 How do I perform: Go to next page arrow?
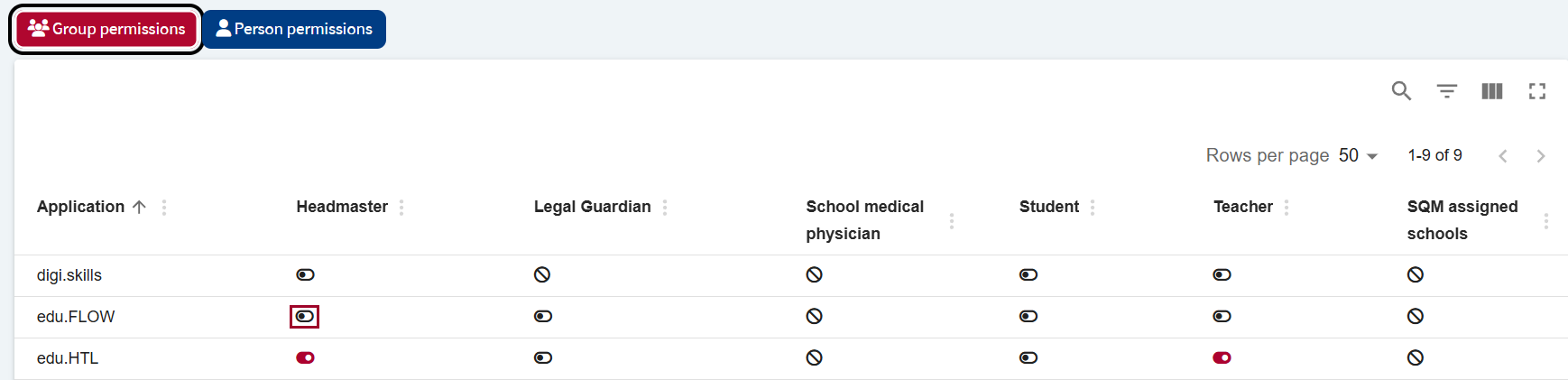tap(1541, 156)
